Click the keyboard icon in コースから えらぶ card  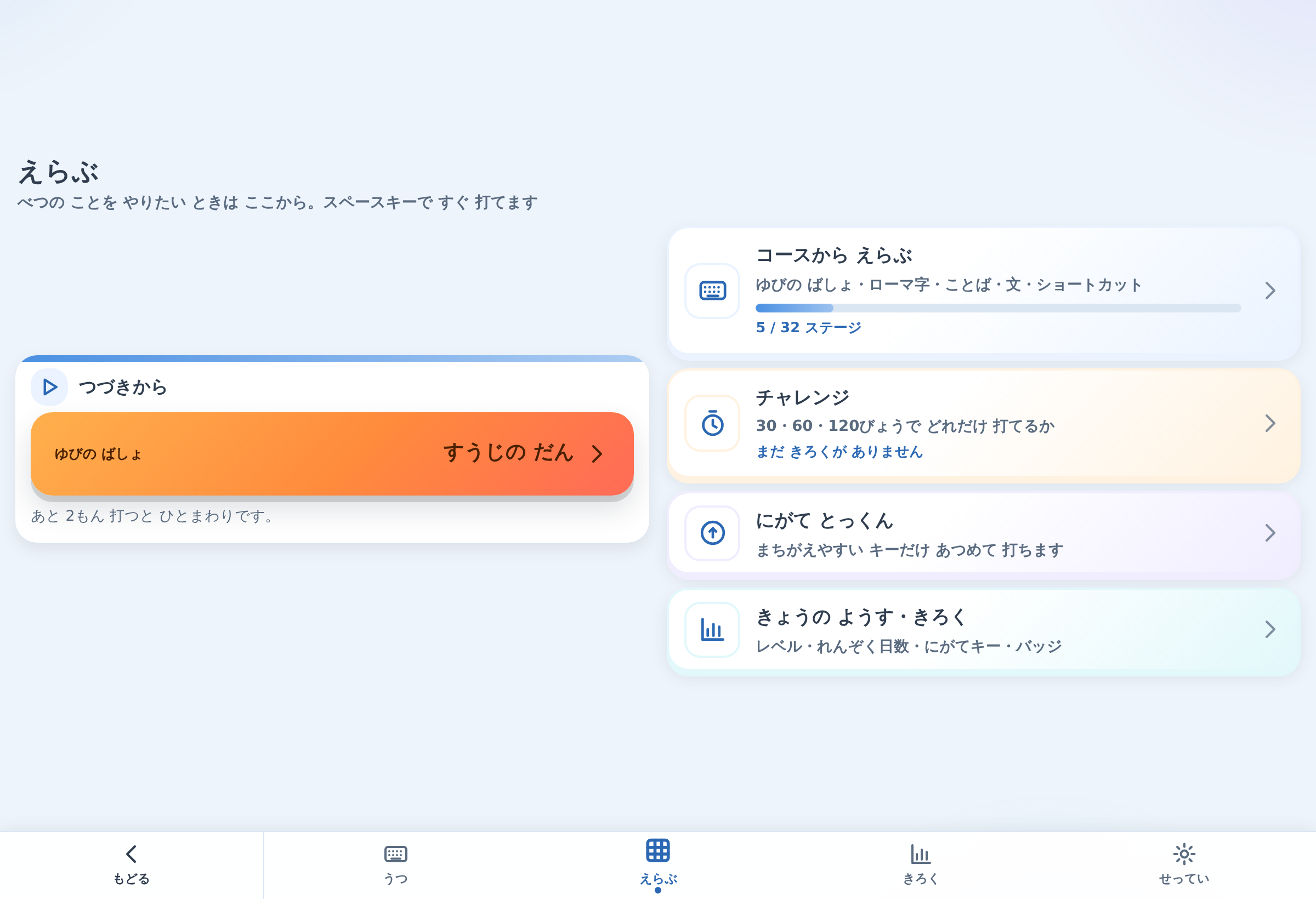712,291
